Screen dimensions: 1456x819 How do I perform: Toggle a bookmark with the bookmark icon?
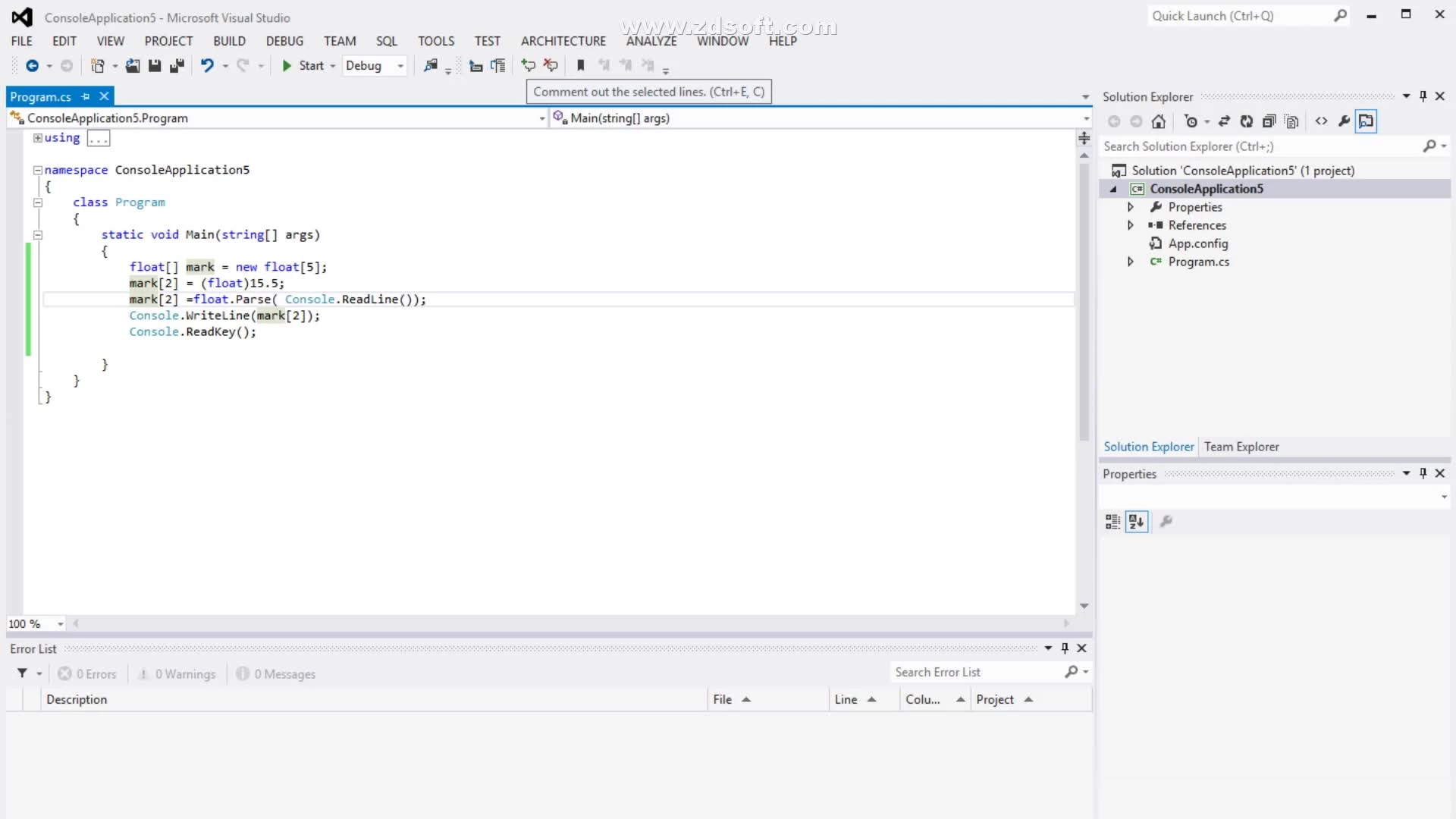pyautogui.click(x=581, y=66)
